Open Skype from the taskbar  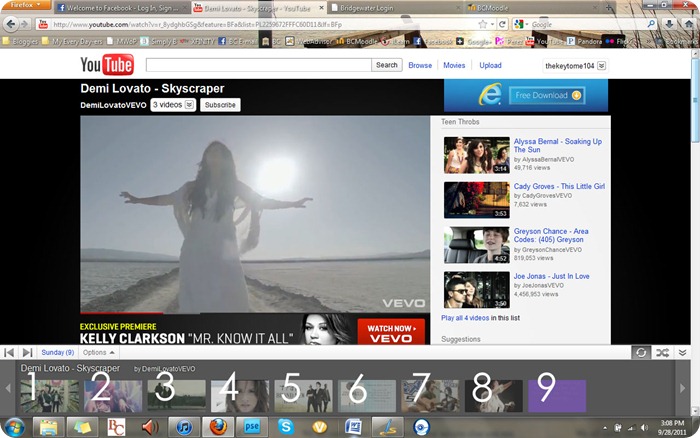[x=286, y=427]
